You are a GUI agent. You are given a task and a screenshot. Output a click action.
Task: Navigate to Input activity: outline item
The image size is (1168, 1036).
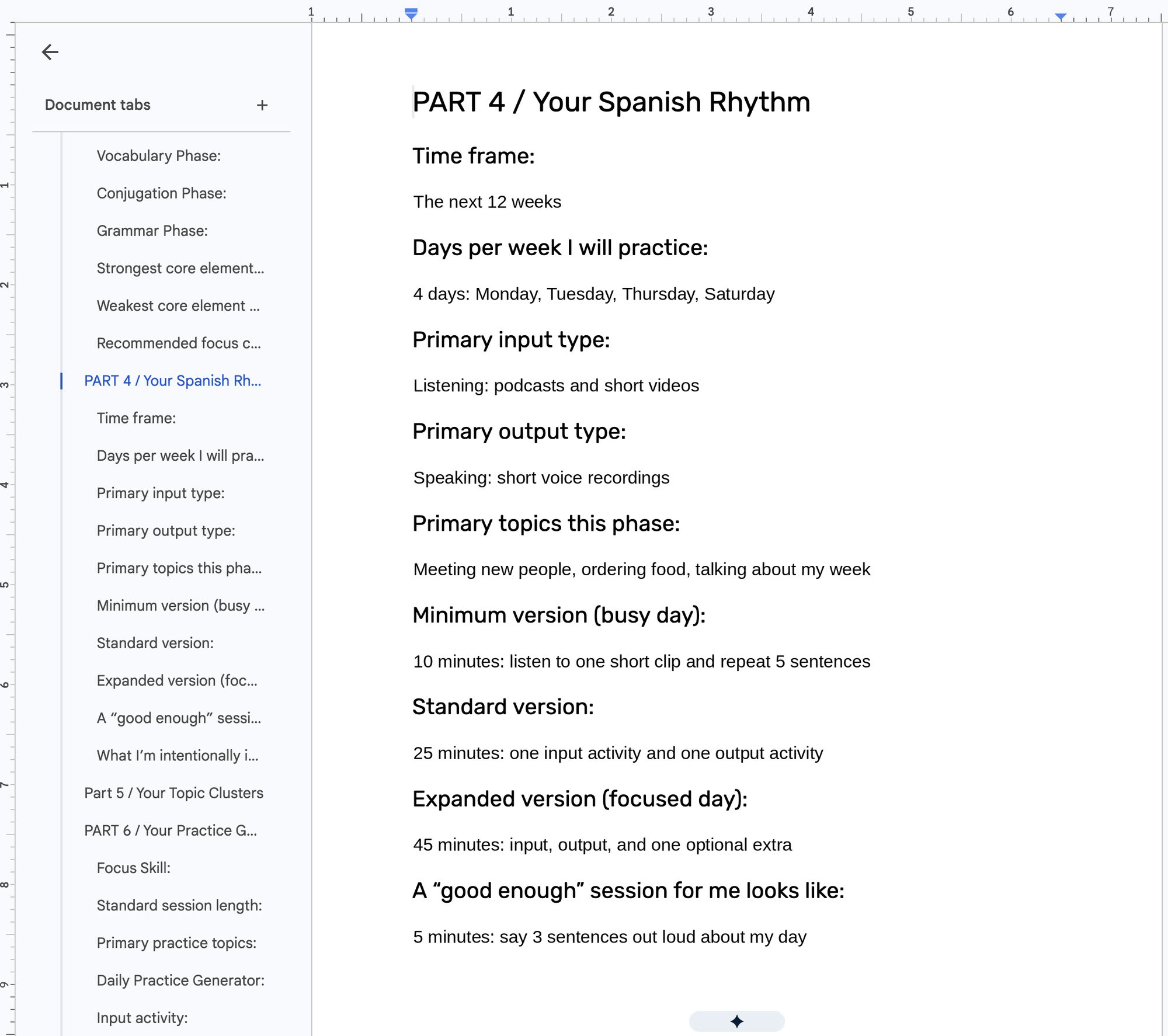tap(142, 1017)
